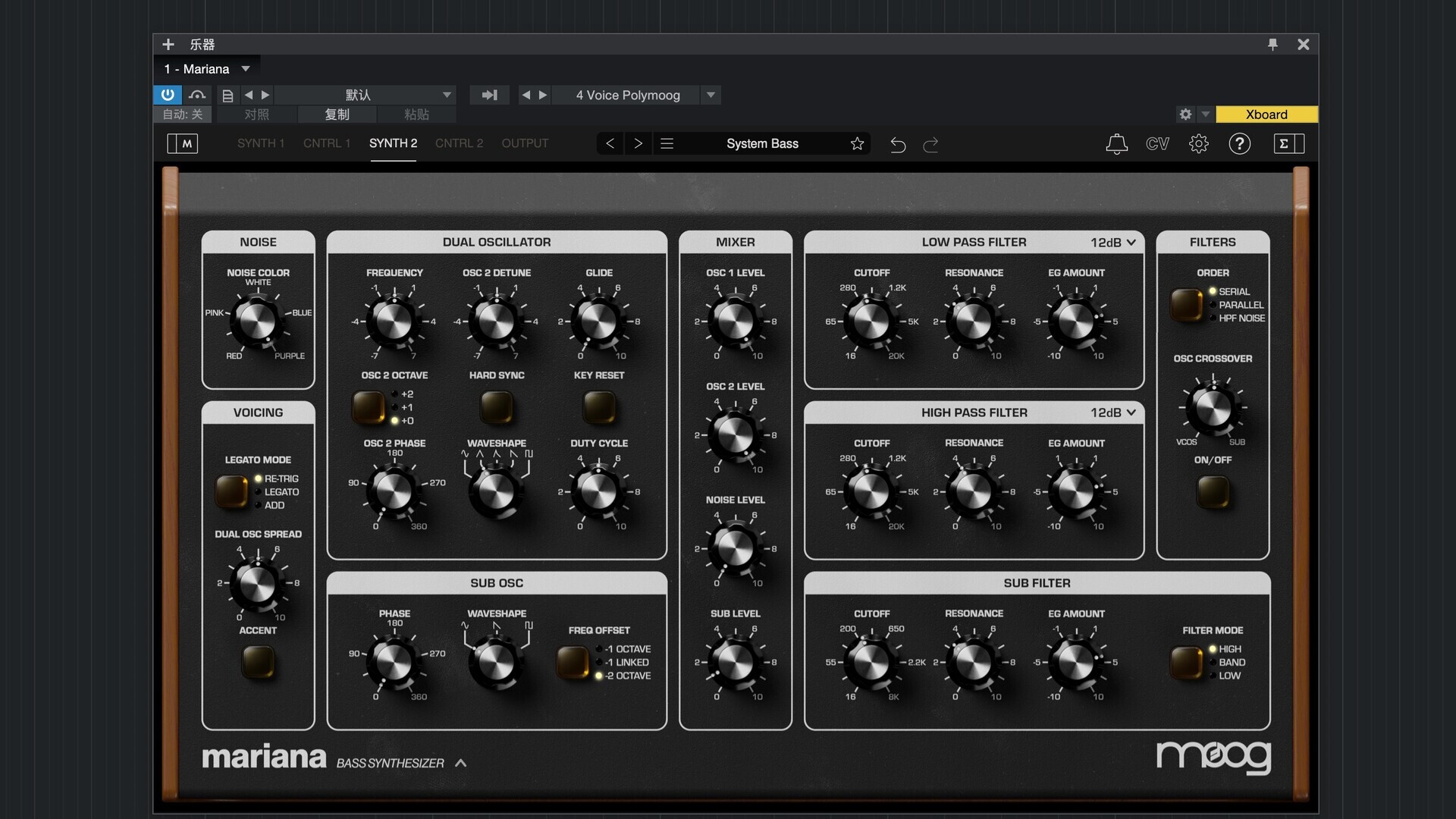Open the CV routing icon

click(x=1157, y=144)
